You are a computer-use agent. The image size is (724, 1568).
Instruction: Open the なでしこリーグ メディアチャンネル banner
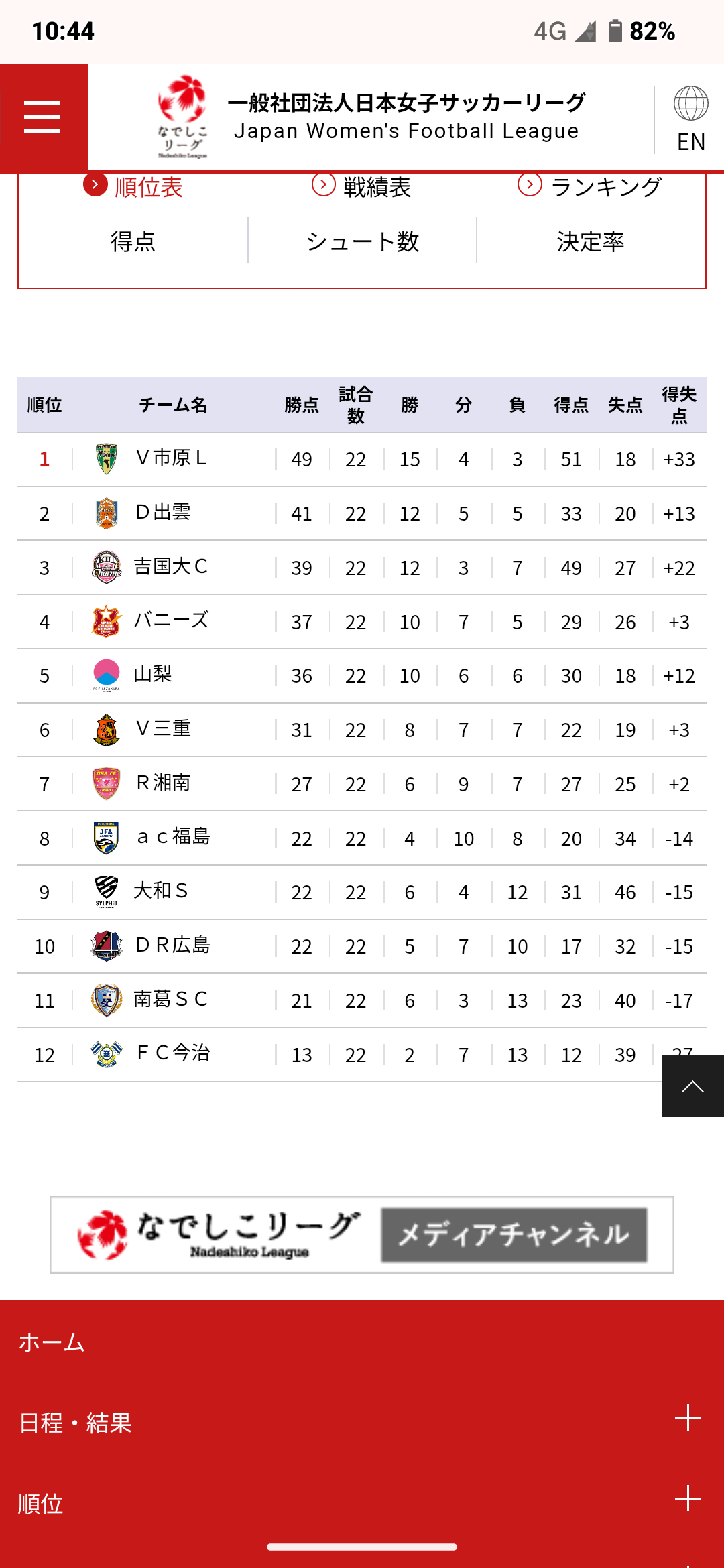pyautogui.click(x=362, y=1234)
